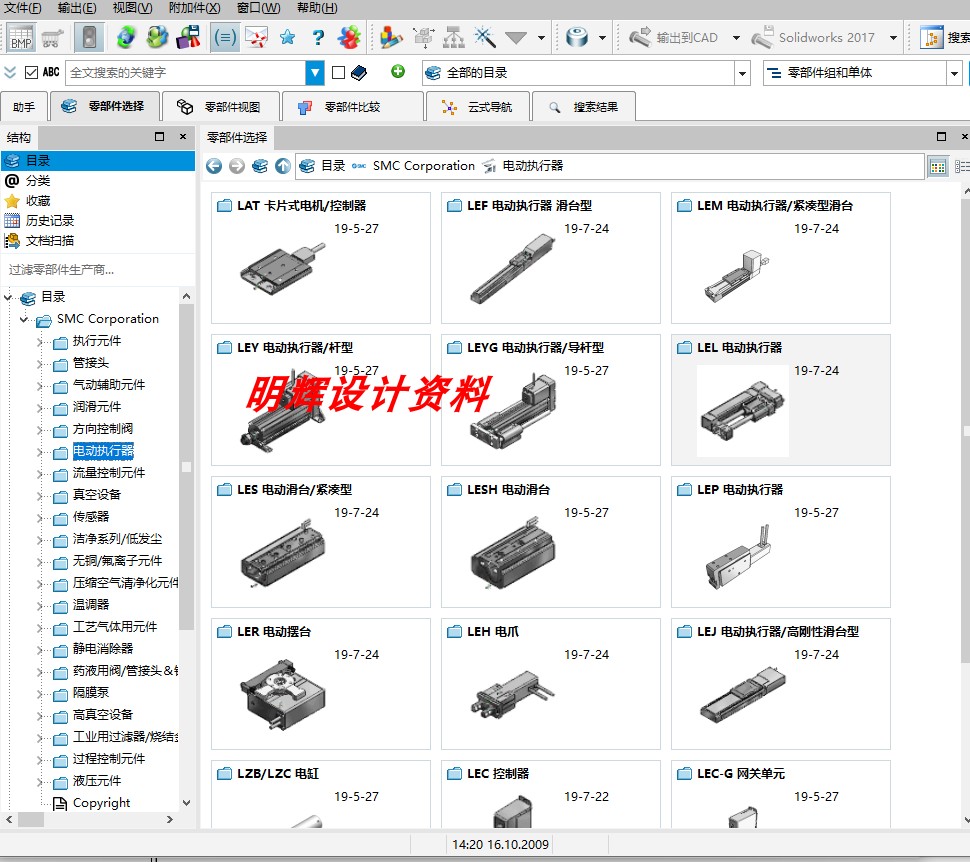Click the 输出到CAD button
Screen dimensions: 970x862
point(674,38)
